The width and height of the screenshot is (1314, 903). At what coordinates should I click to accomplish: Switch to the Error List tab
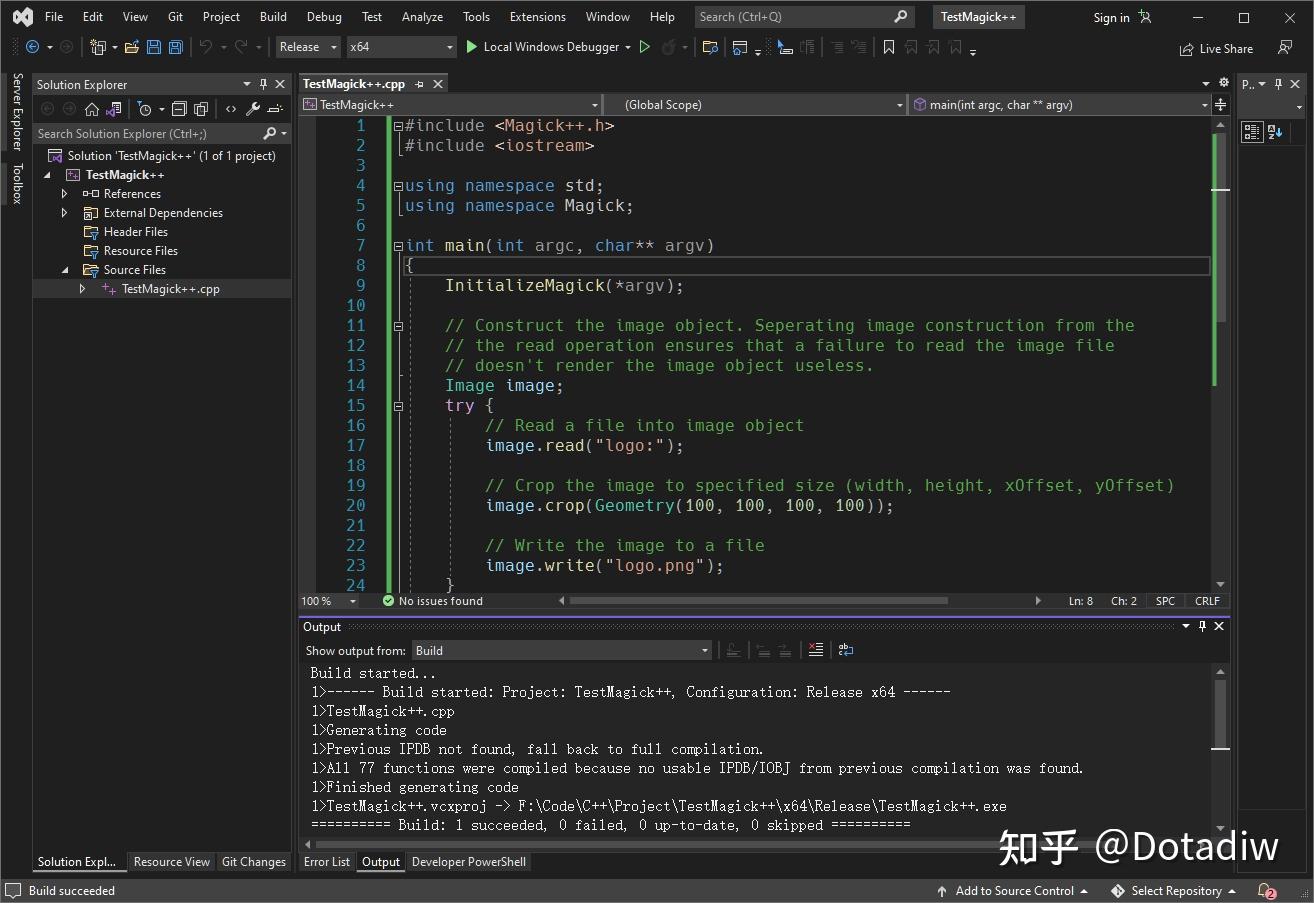pos(327,861)
